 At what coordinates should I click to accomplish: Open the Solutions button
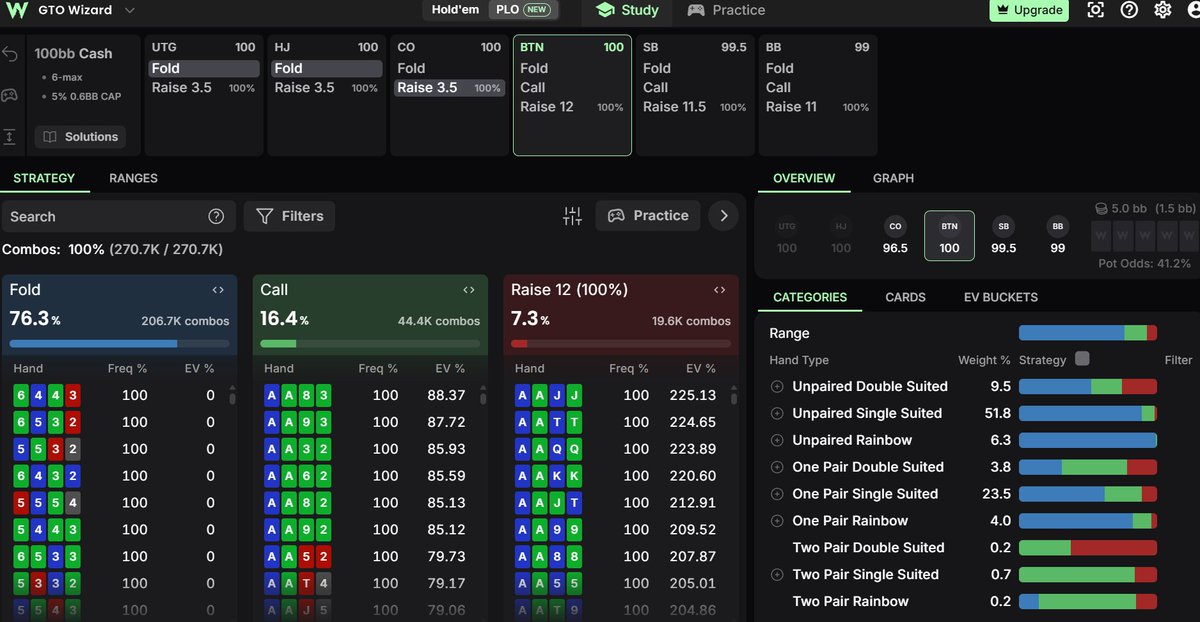pyautogui.click(x=80, y=137)
